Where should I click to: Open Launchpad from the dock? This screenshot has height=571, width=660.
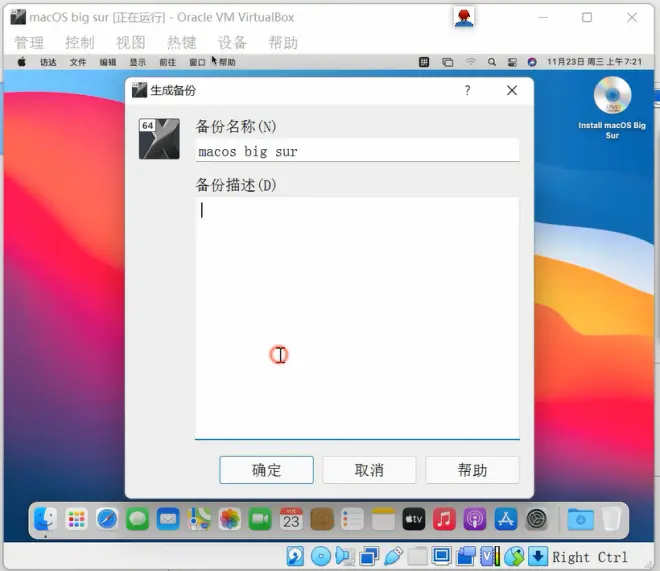77,519
